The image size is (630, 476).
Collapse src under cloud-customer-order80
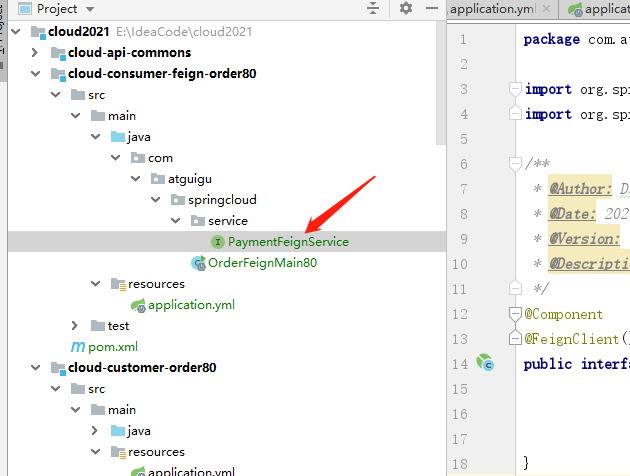coord(56,388)
